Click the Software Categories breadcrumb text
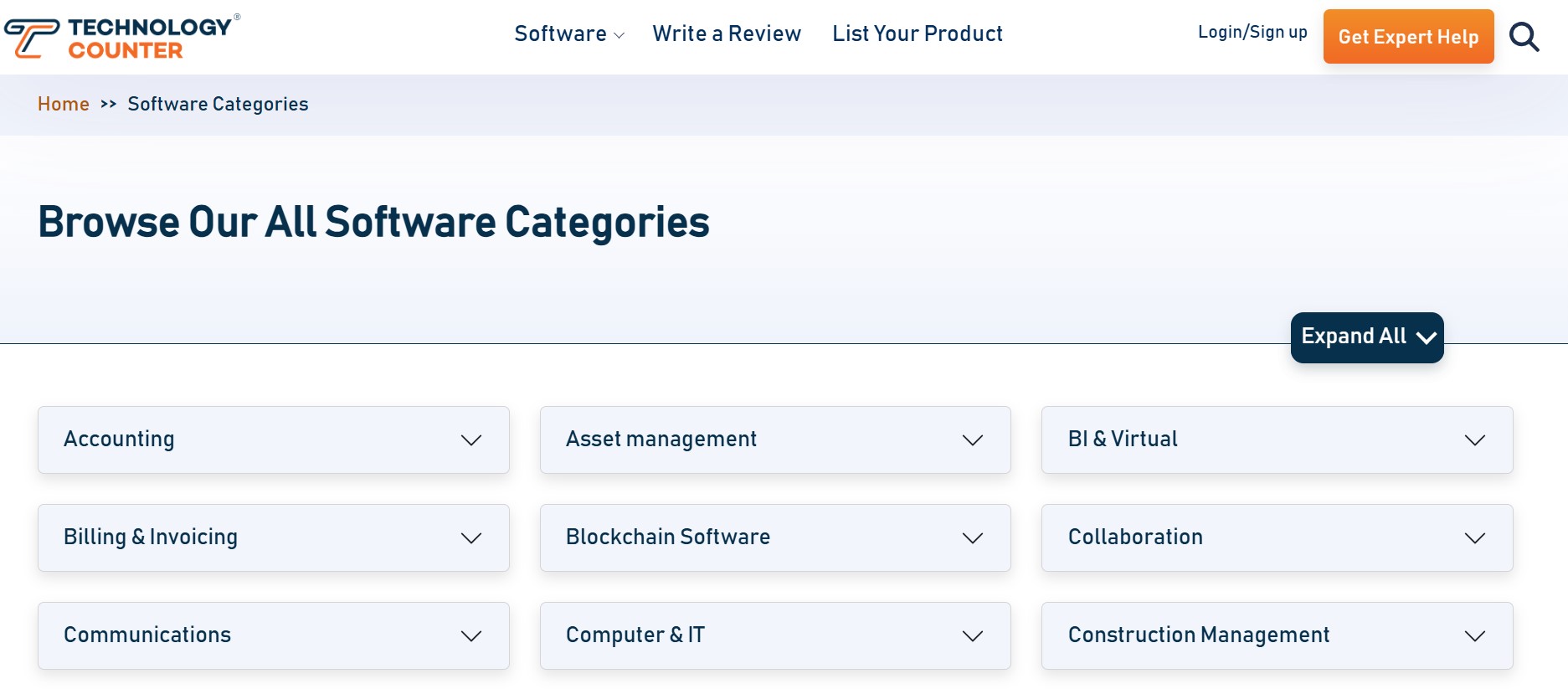Viewport: 1568px width, 689px height. pos(218,104)
